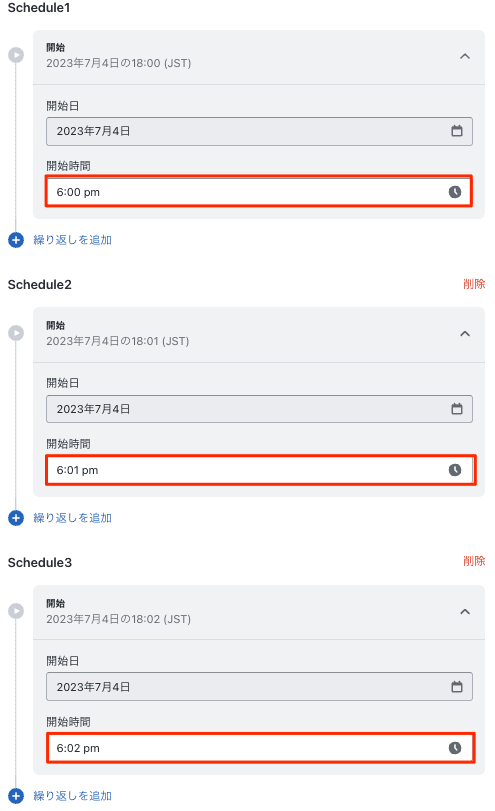The width and height of the screenshot is (495, 811).
Task: Collapse Schedule3 start panel with chevron
Action: (465, 611)
